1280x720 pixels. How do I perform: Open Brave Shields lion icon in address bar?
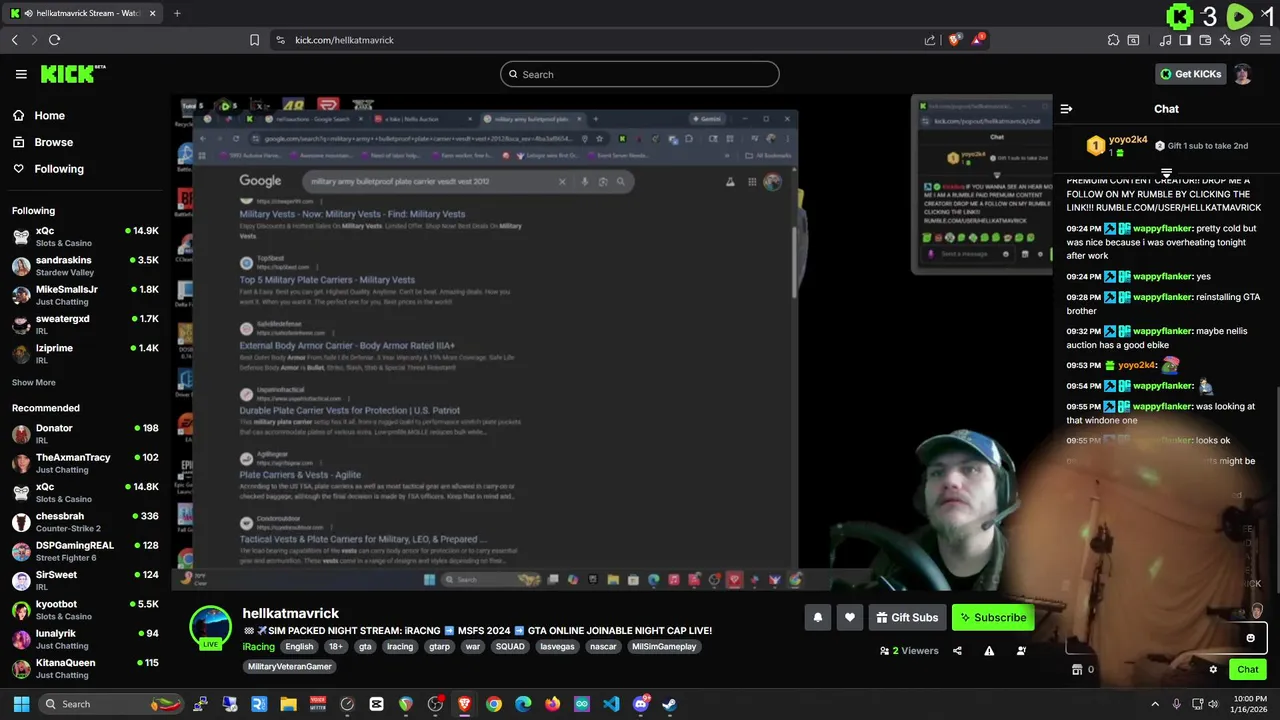pyautogui.click(x=955, y=40)
